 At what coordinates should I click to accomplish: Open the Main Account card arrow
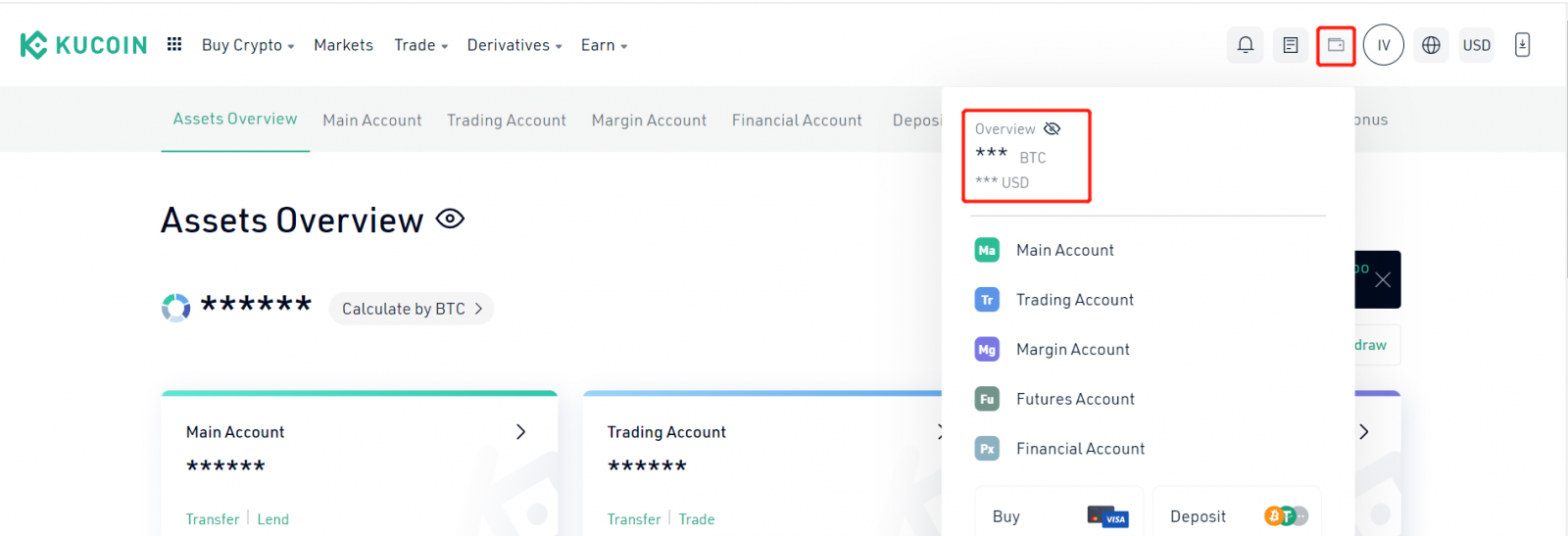click(520, 432)
